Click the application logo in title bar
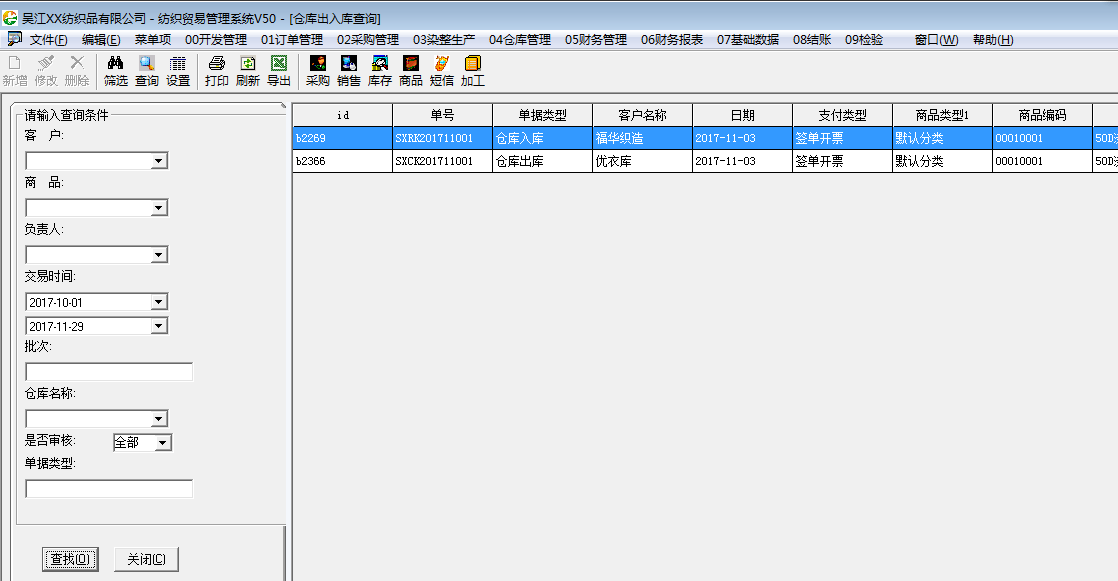This screenshot has height=581, width=1118. point(10,18)
